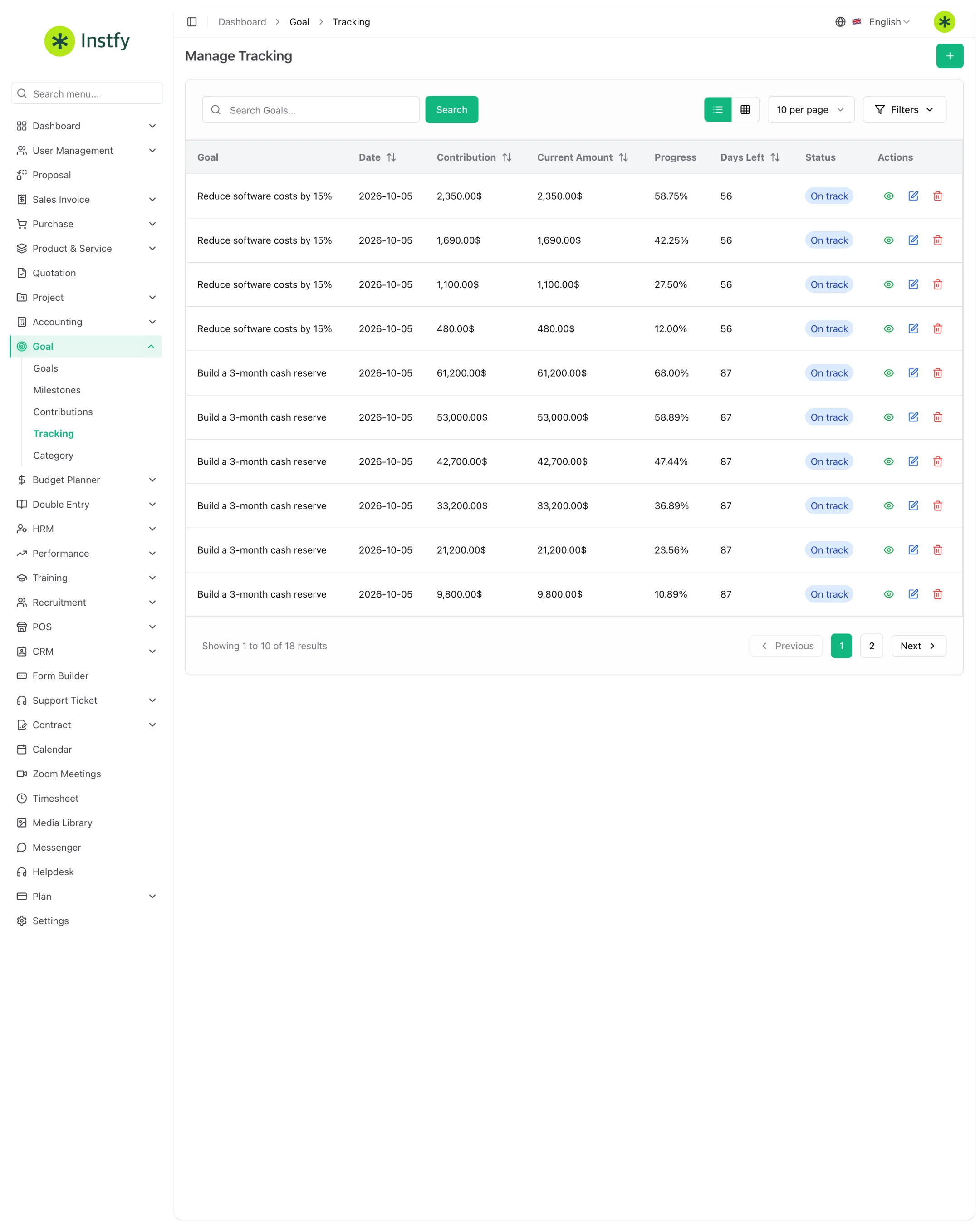
Task: Open the Goals submenu item
Action: (45, 368)
